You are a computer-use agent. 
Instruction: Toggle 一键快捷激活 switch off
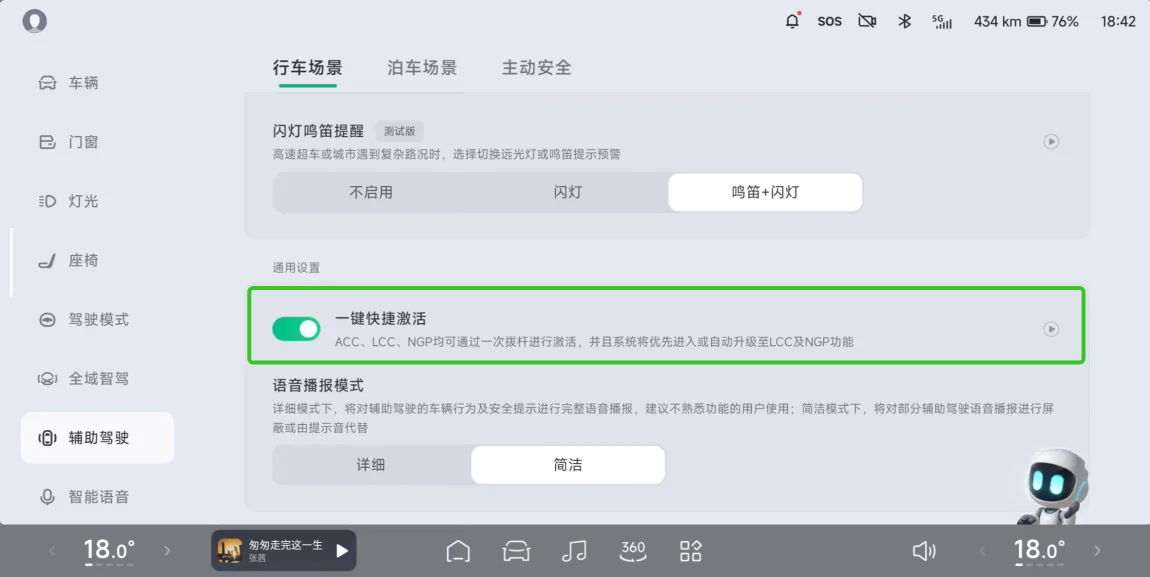[296, 329]
